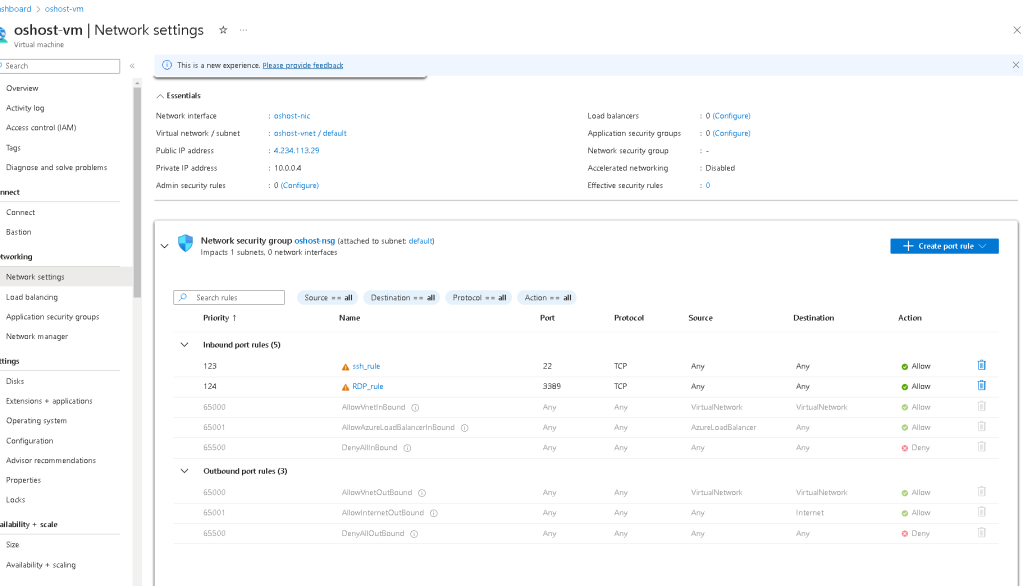The image size is (1023, 586).
Task: Dismiss the new experience info banner
Action: click(x=1015, y=65)
